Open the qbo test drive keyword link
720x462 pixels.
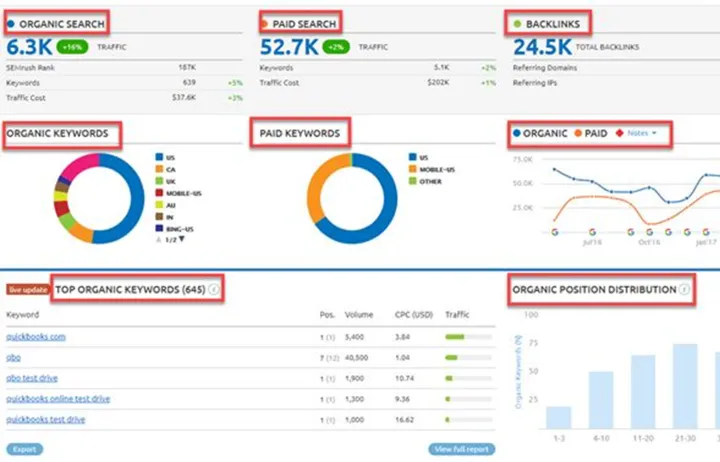pyautogui.click(x=32, y=378)
